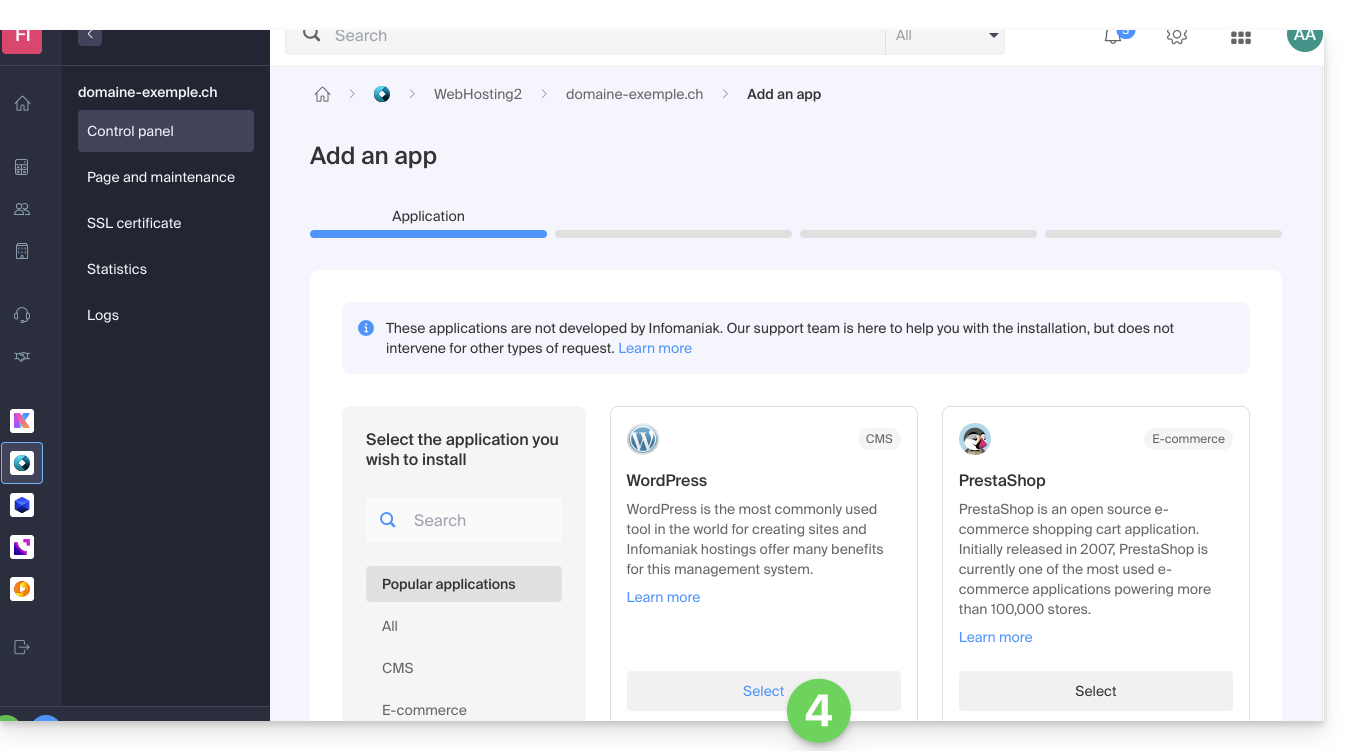
Task: Click Learn more under WordPress description
Action: click(663, 597)
